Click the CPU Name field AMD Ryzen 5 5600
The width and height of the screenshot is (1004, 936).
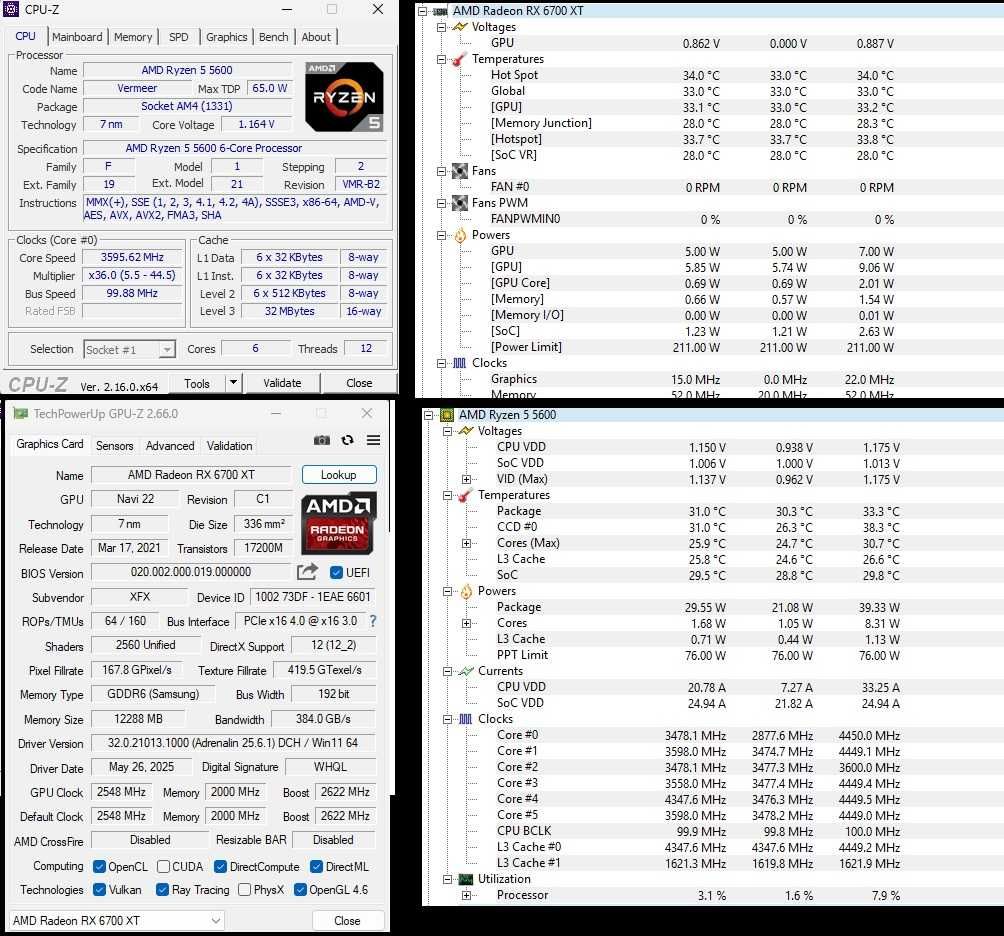click(187, 70)
